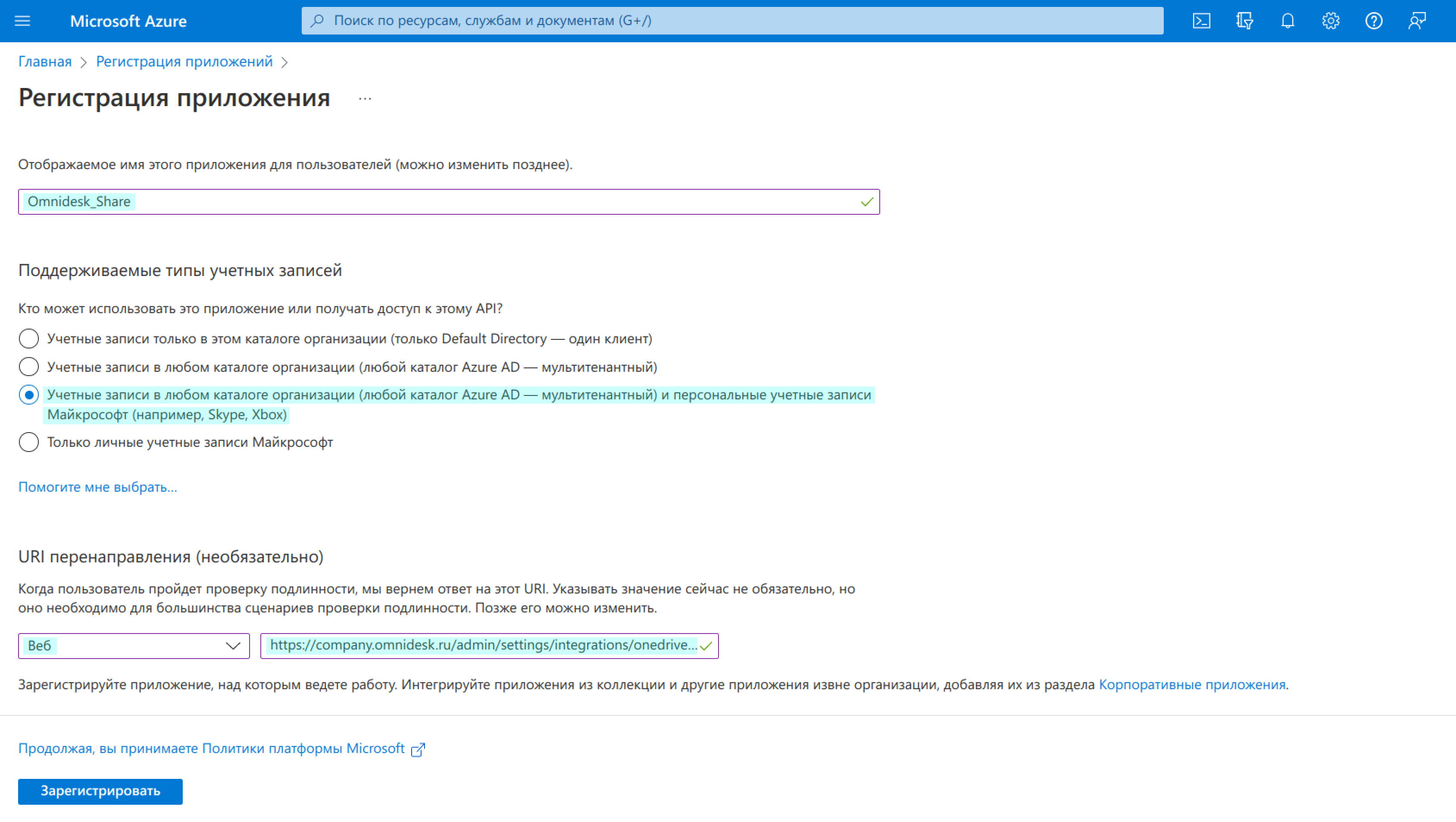This screenshot has height=822, width=1456.
Task: Open the help question mark menu
Action: click(1374, 21)
